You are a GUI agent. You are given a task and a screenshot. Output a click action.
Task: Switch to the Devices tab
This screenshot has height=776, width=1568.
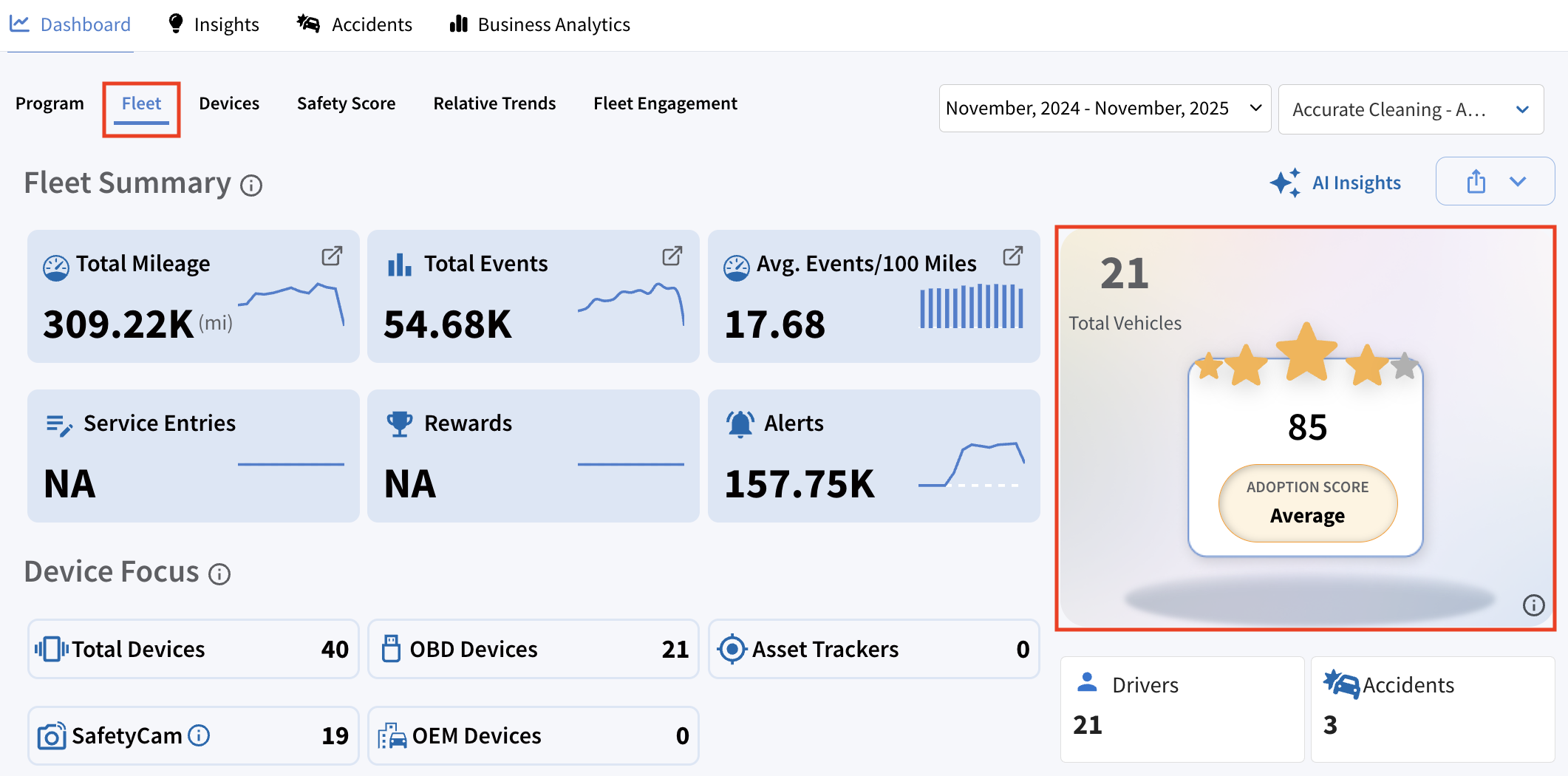[229, 103]
